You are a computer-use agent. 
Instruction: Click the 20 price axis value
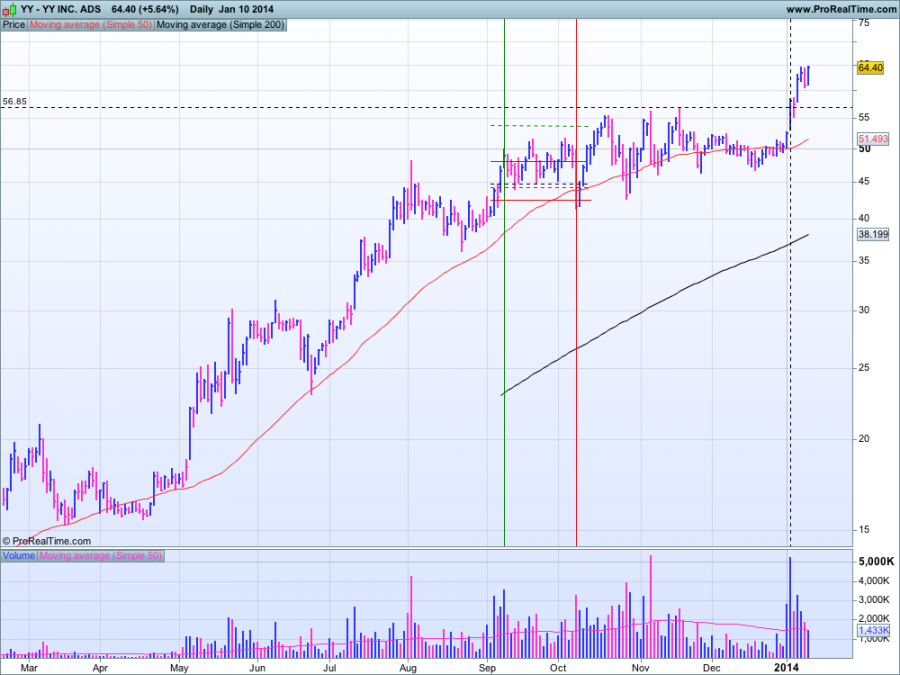tap(864, 439)
